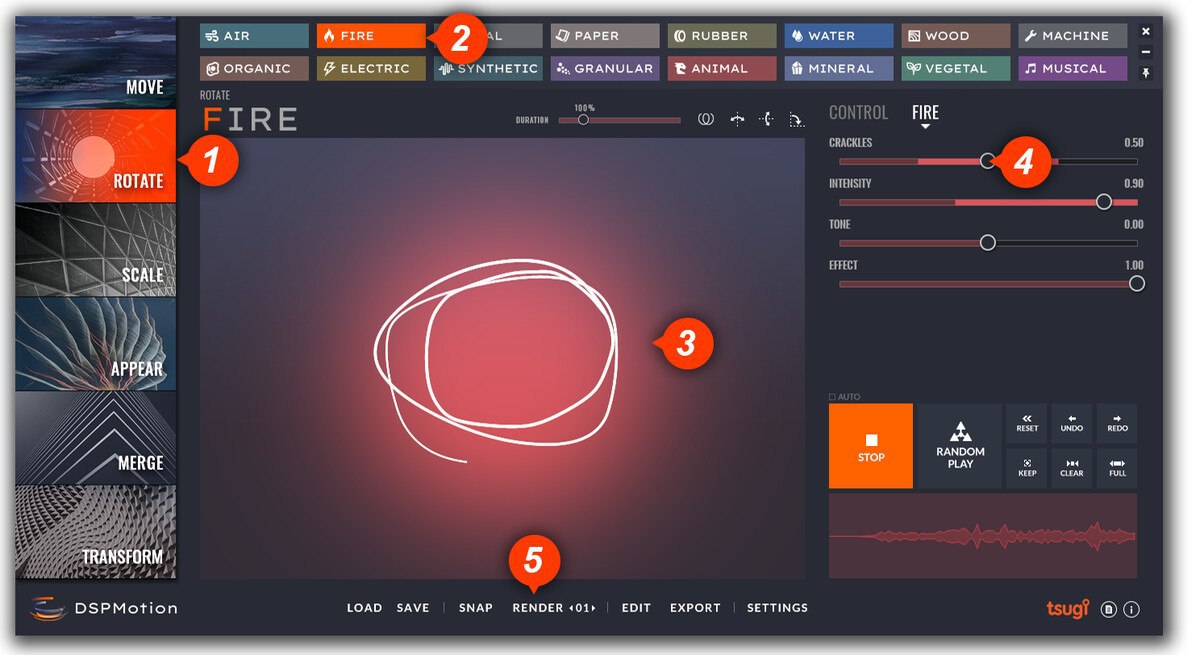Pick the WATER material category
This screenshot has height=655, width=1200.
(x=839, y=36)
